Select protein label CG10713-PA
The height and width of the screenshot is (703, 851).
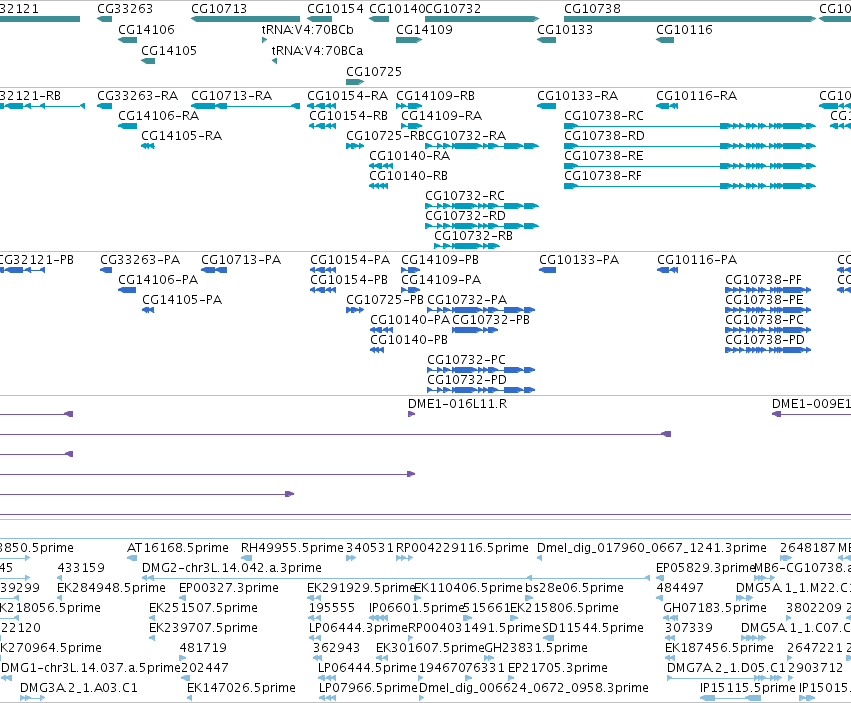(241, 260)
